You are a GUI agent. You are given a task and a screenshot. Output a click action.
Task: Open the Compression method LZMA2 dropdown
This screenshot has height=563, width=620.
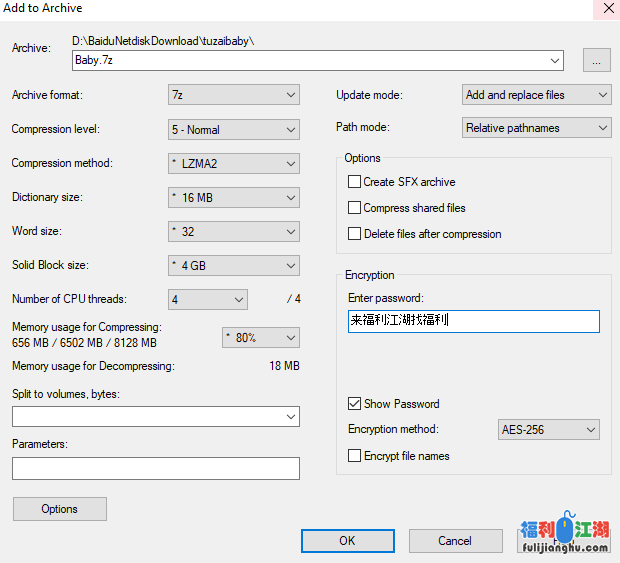(234, 163)
